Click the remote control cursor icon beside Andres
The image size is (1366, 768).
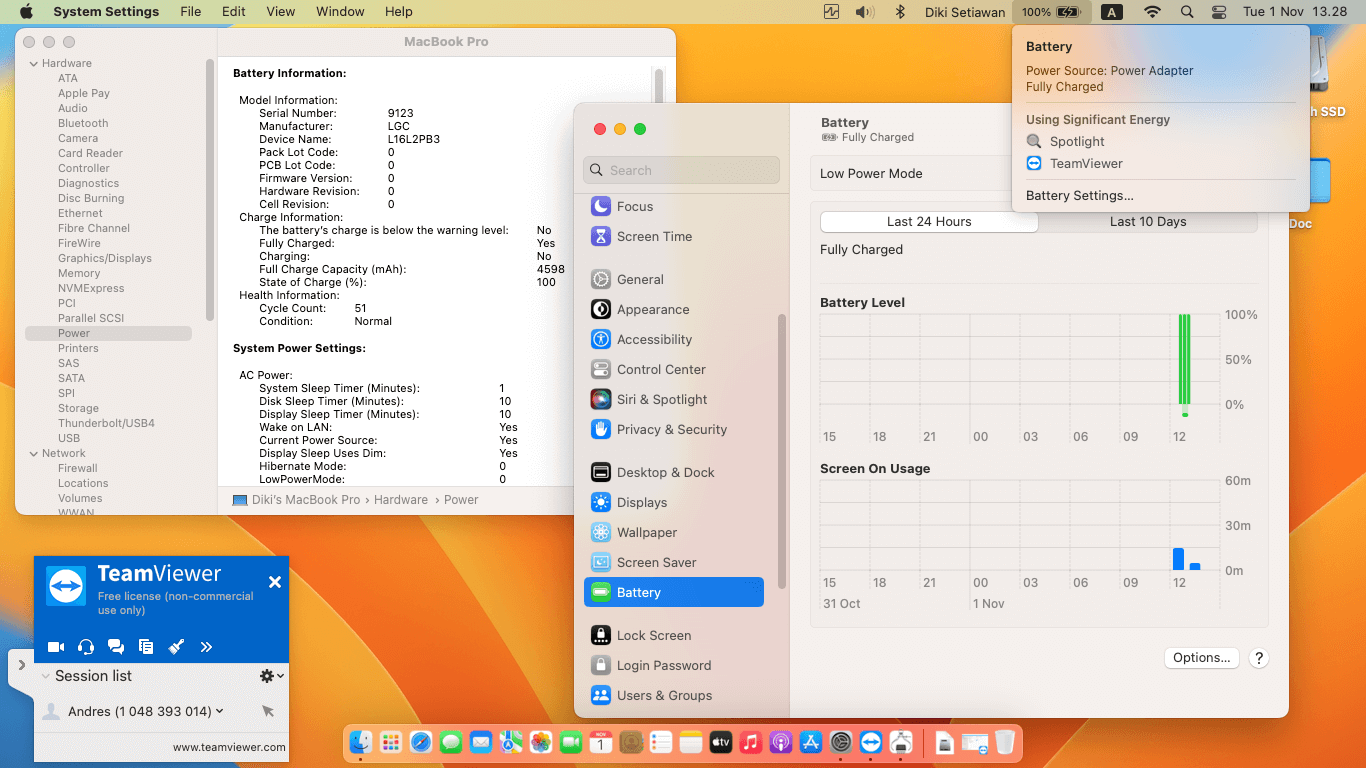pos(268,711)
